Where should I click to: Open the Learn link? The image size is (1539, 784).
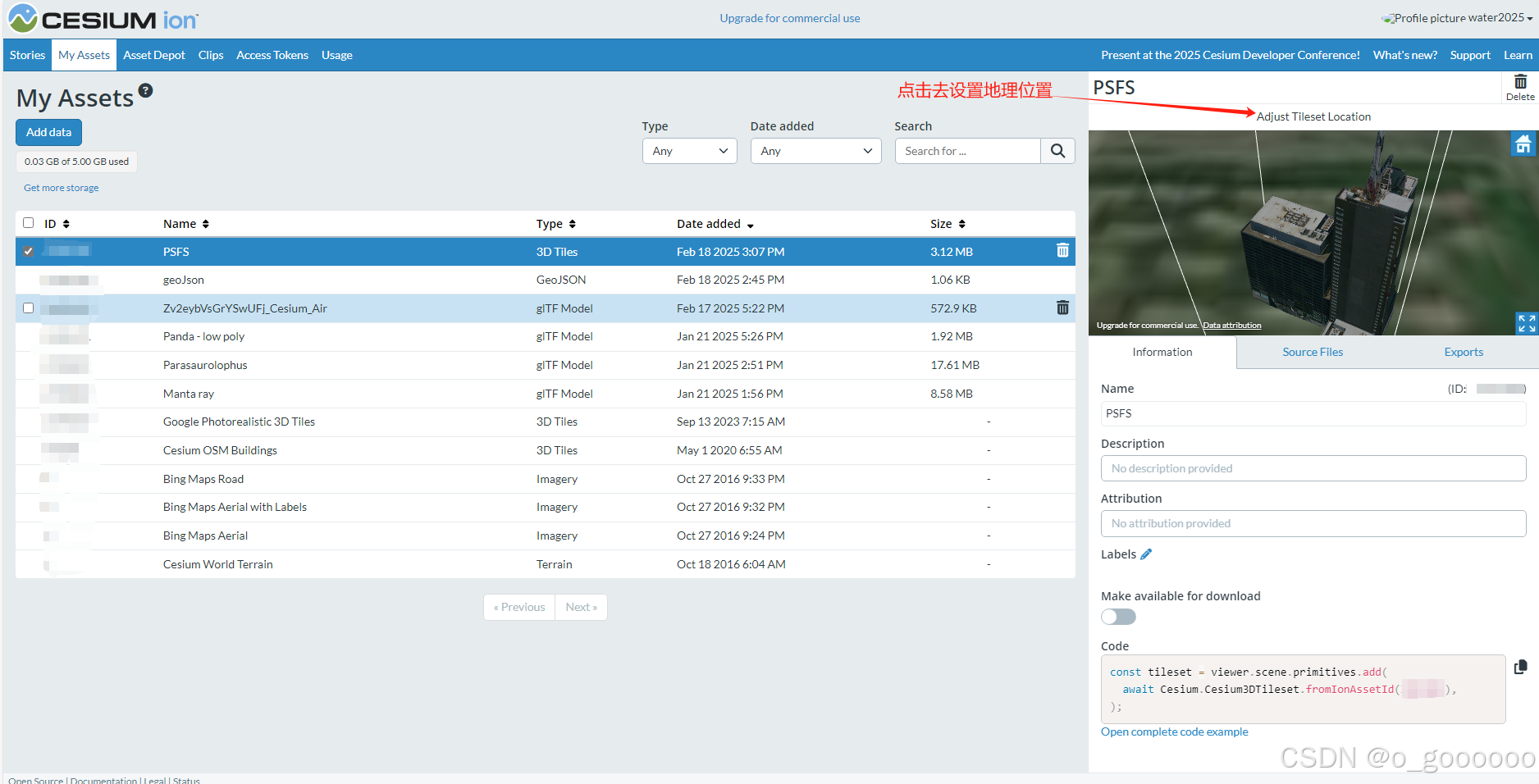[1518, 55]
